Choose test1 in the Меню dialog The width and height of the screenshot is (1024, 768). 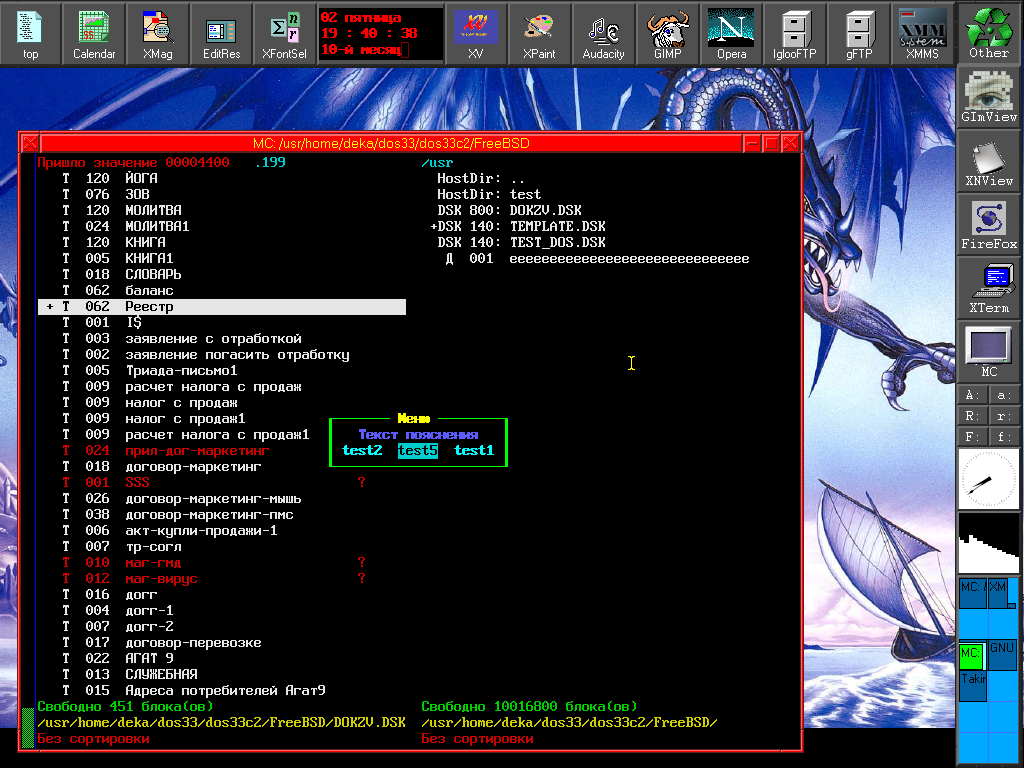(x=474, y=451)
